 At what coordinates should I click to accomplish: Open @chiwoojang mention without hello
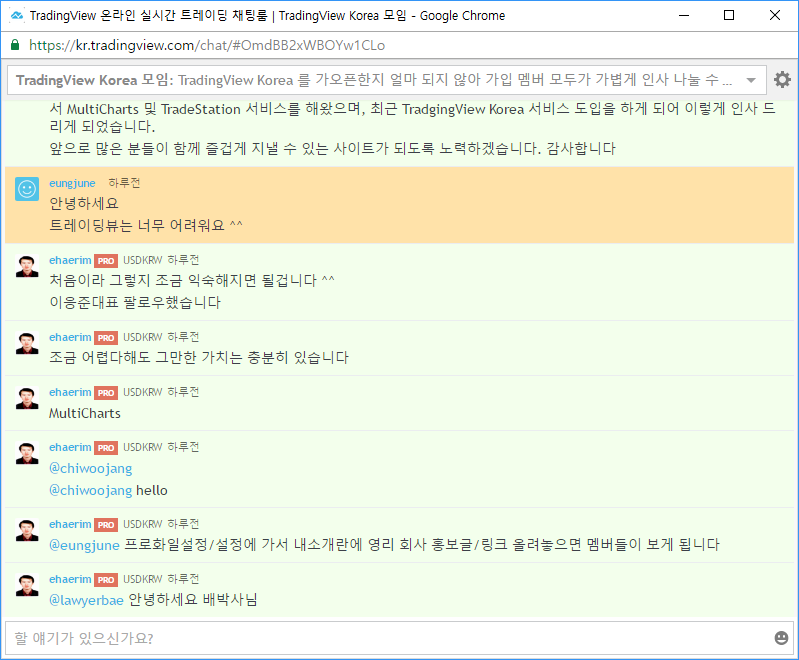pyautogui.click(x=91, y=468)
